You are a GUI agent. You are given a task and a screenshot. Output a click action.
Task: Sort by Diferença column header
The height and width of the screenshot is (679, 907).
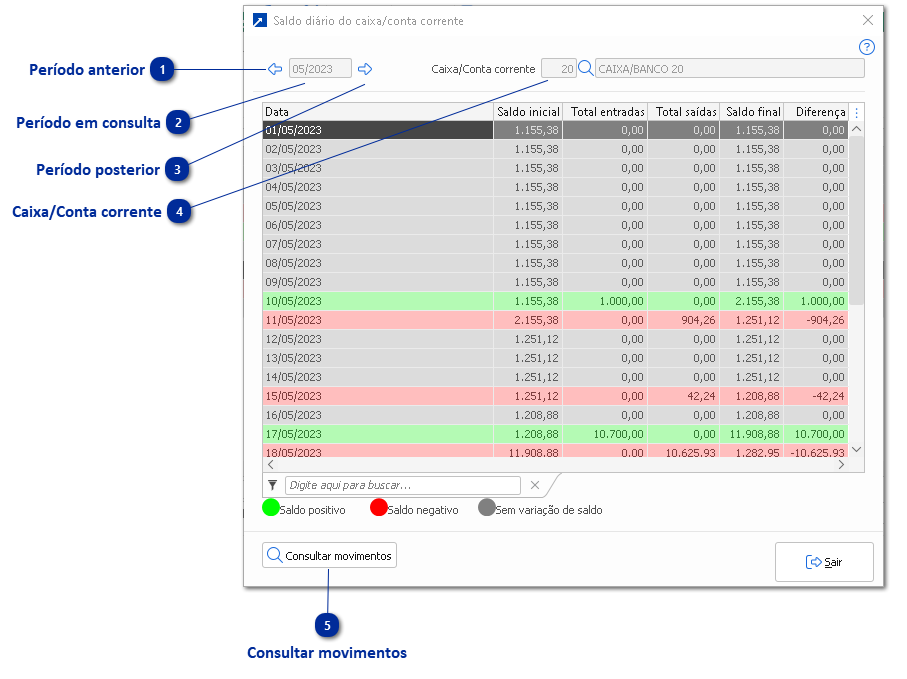[816, 112]
